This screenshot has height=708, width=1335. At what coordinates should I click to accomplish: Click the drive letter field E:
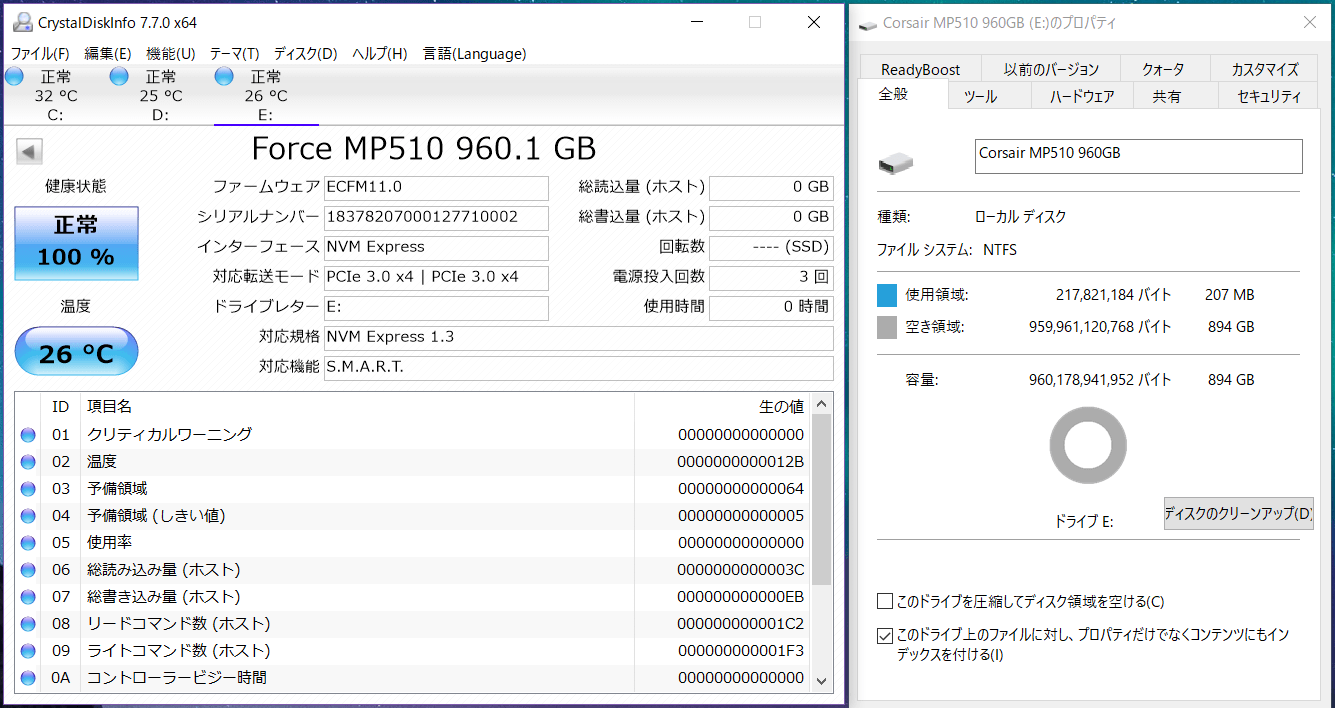[x=436, y=307]
